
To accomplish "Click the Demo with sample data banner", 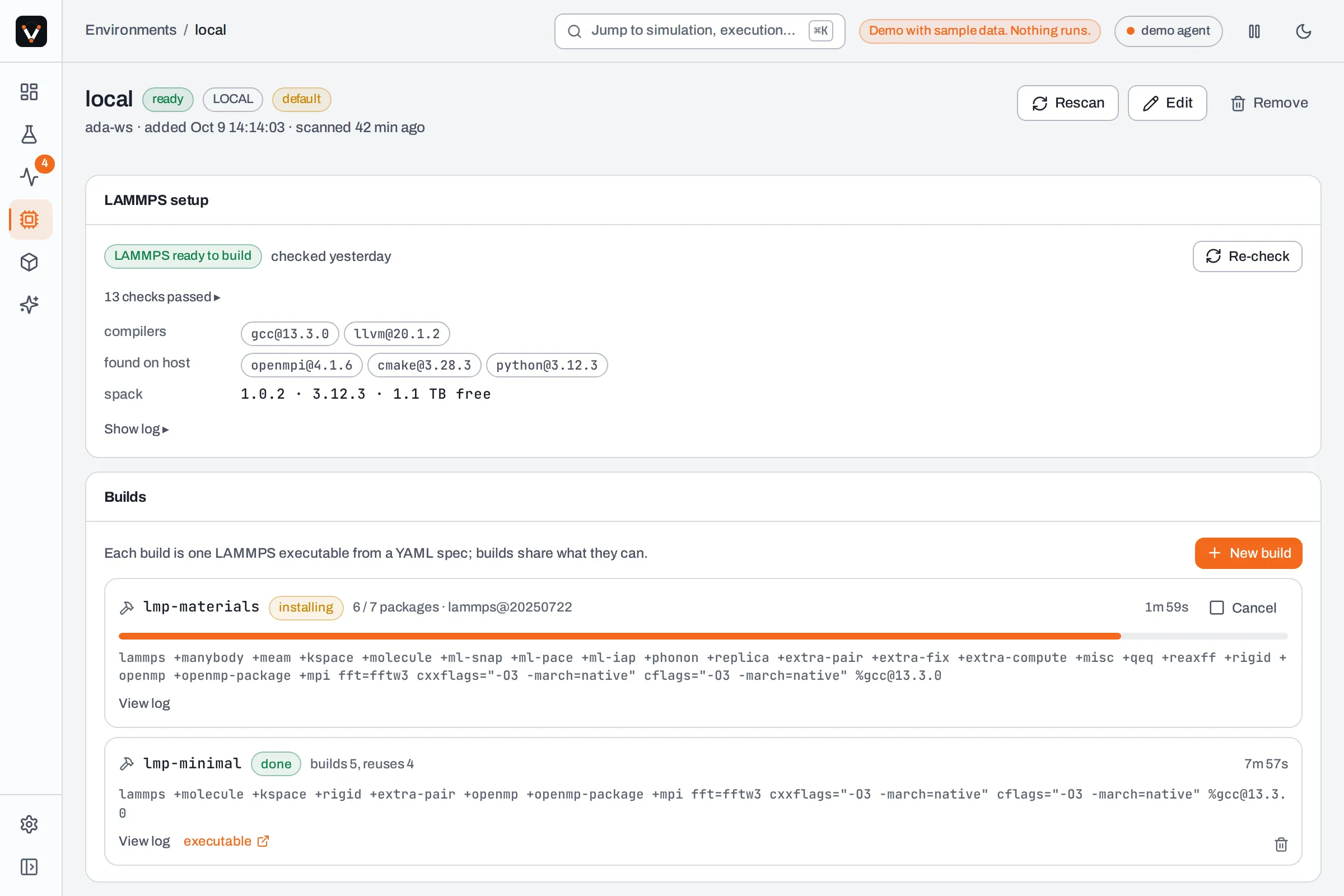I will [979, 31].
